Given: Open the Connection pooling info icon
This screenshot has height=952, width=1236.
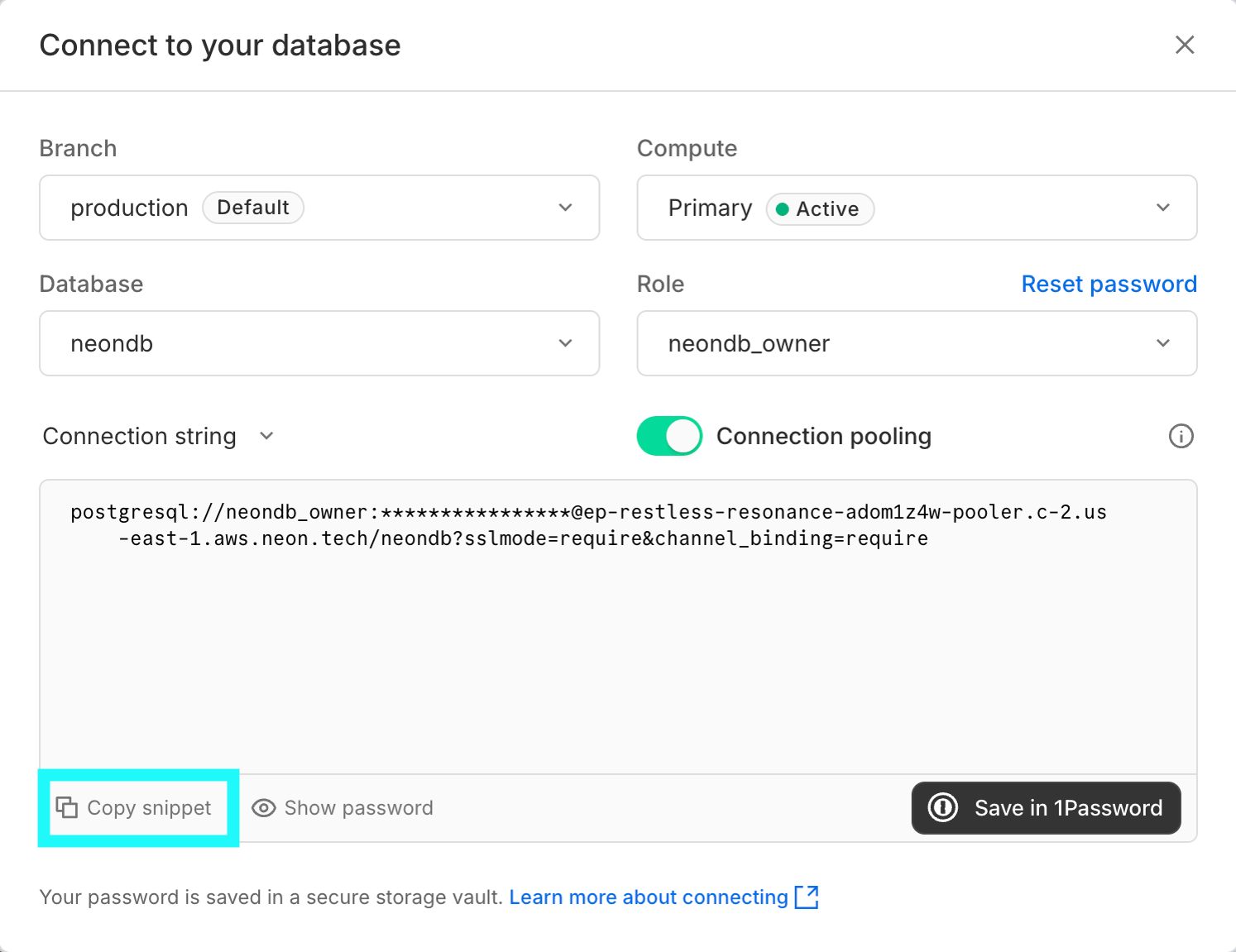Looking at the screenshot, I should [1181, 436].
